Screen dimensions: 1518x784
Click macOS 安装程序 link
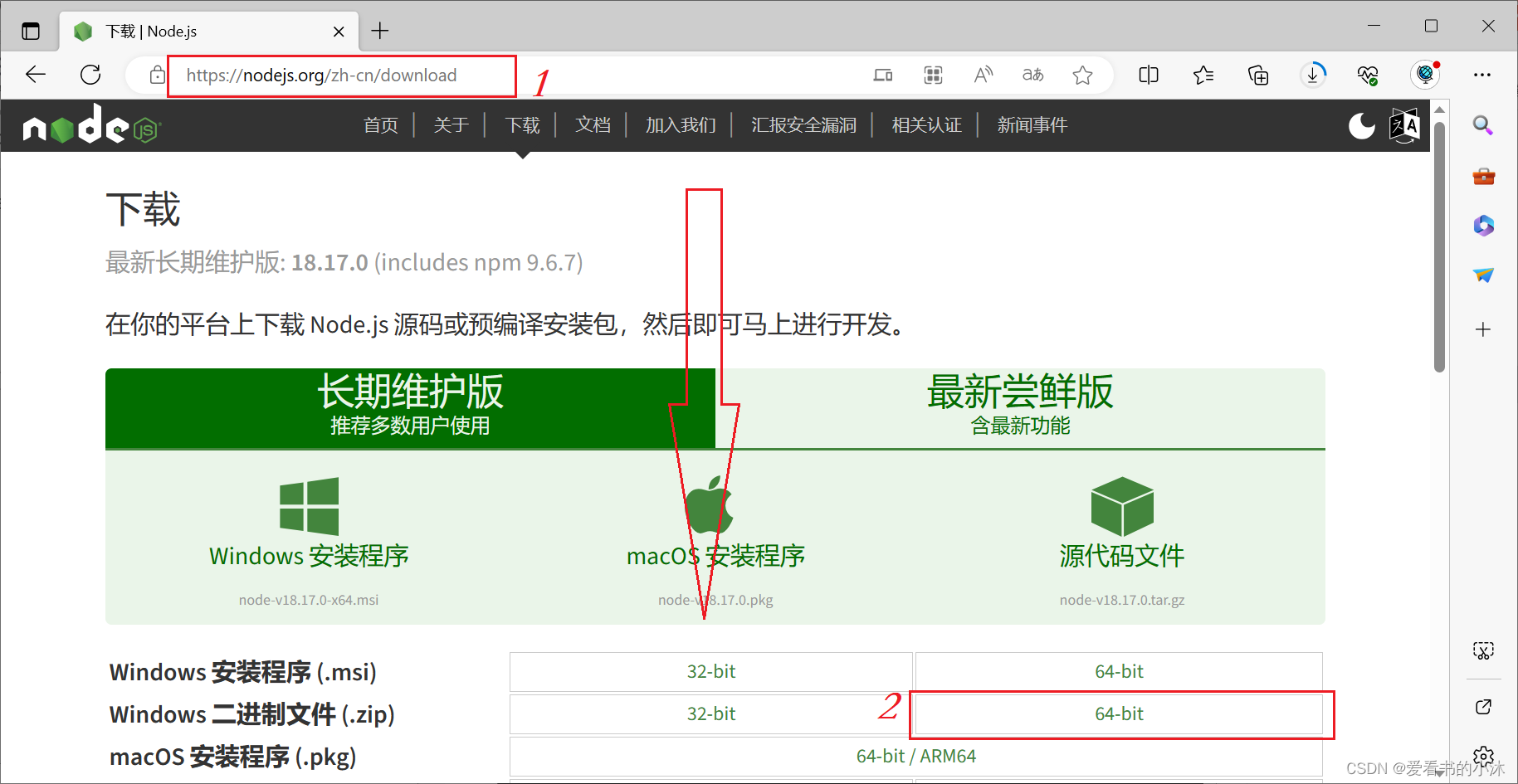(715, 556)
